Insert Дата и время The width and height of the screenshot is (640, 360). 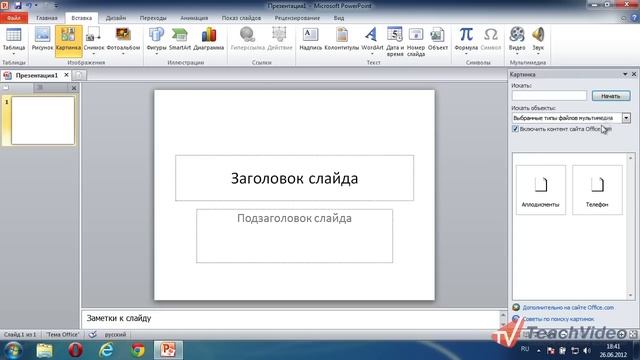pyautogui.click(x=395, y=42)
